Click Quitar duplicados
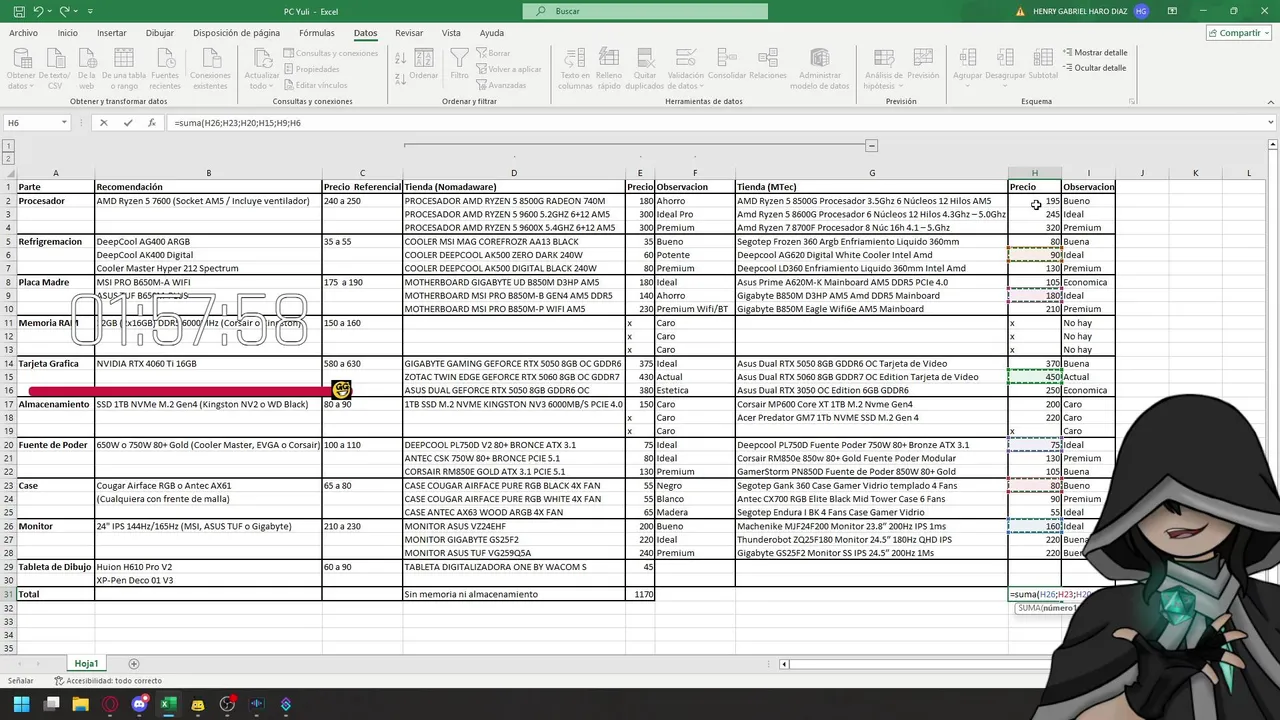This screenshot has height=720, width=1280. (645, 68)
